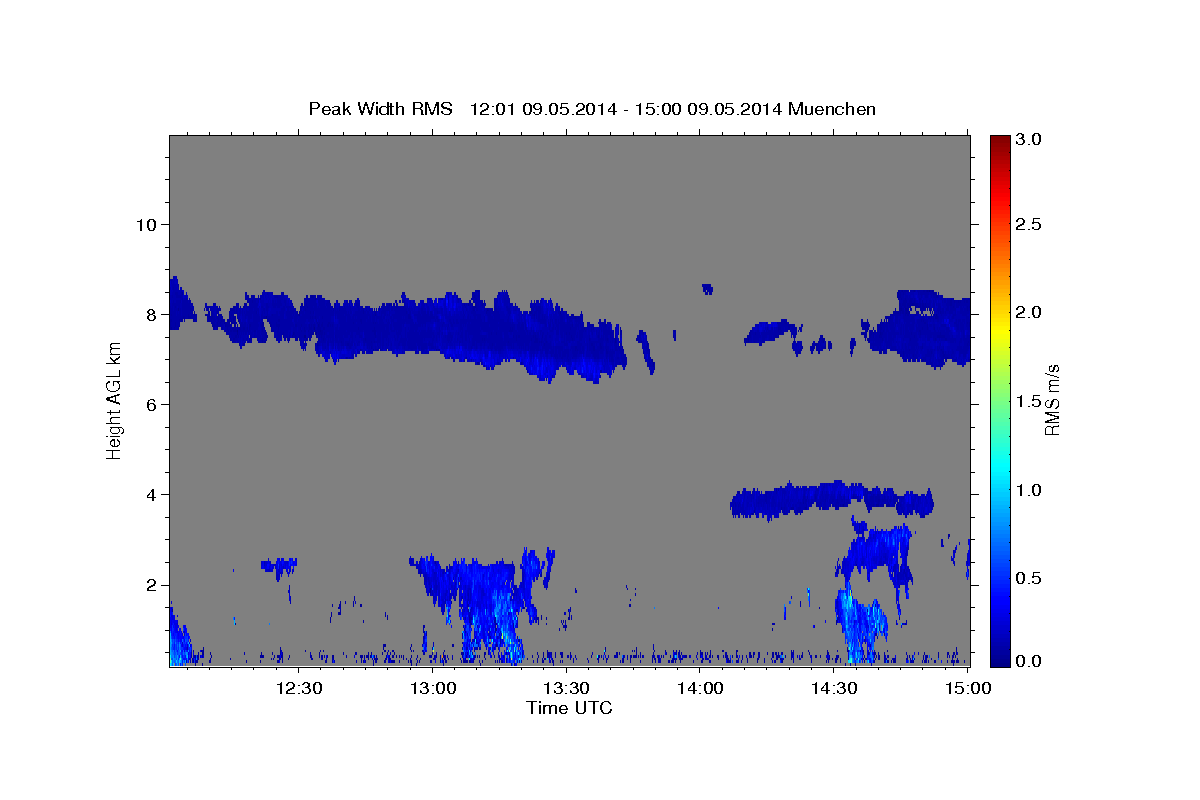This screenshot has width=1200, height=800.
Task: Click the colorbar value 0.0
Action: [x=1029, y=661]
